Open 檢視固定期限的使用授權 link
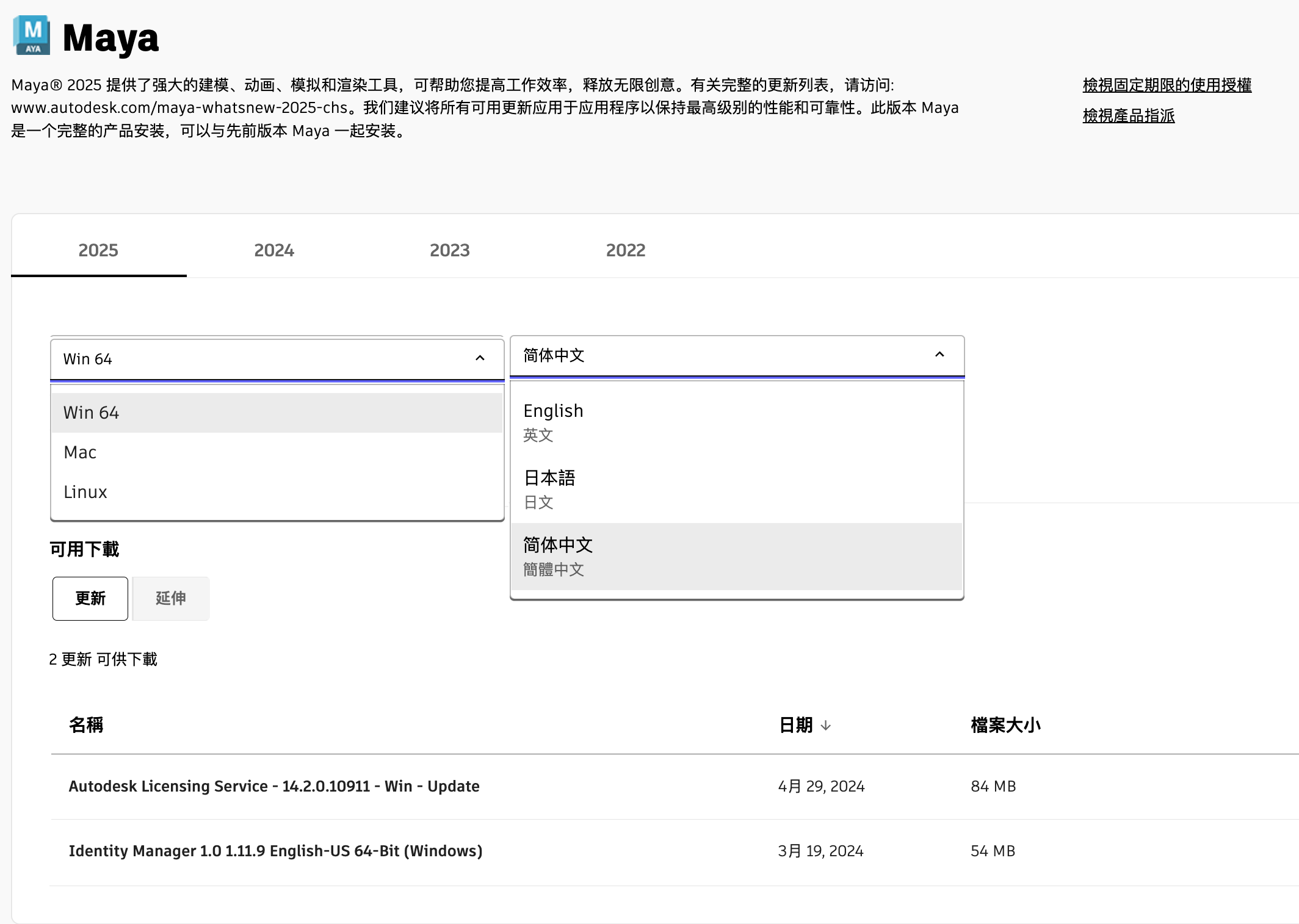This screenshot has height=924, width=1299. 1167,85
